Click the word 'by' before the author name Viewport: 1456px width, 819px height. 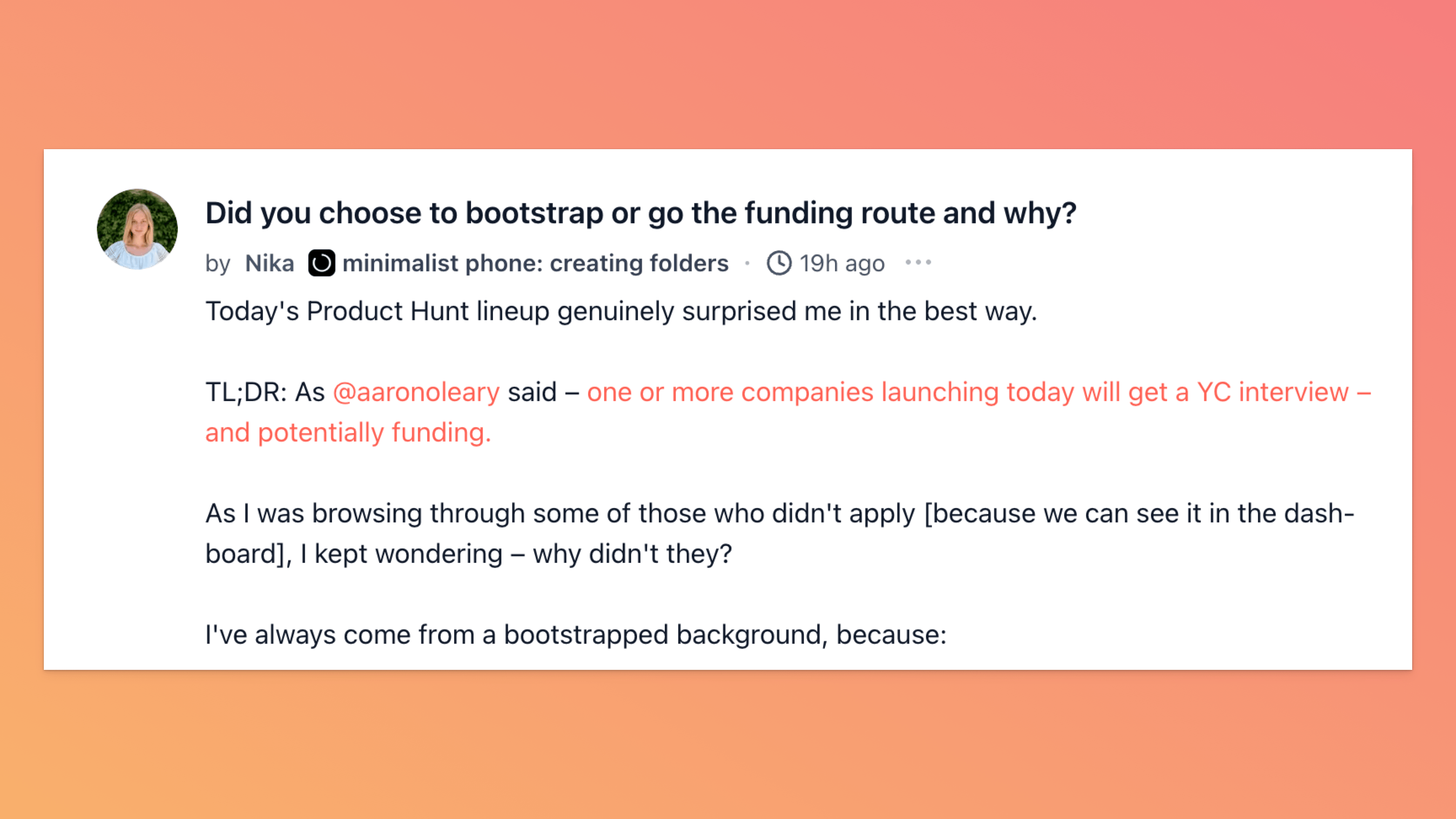click(218, 264)
